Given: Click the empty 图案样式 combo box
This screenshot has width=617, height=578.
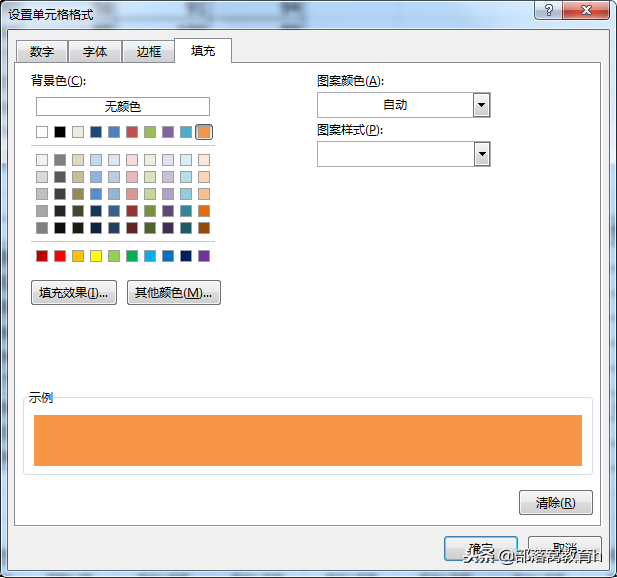Looking at the screenshot, I should click(403, 154).
